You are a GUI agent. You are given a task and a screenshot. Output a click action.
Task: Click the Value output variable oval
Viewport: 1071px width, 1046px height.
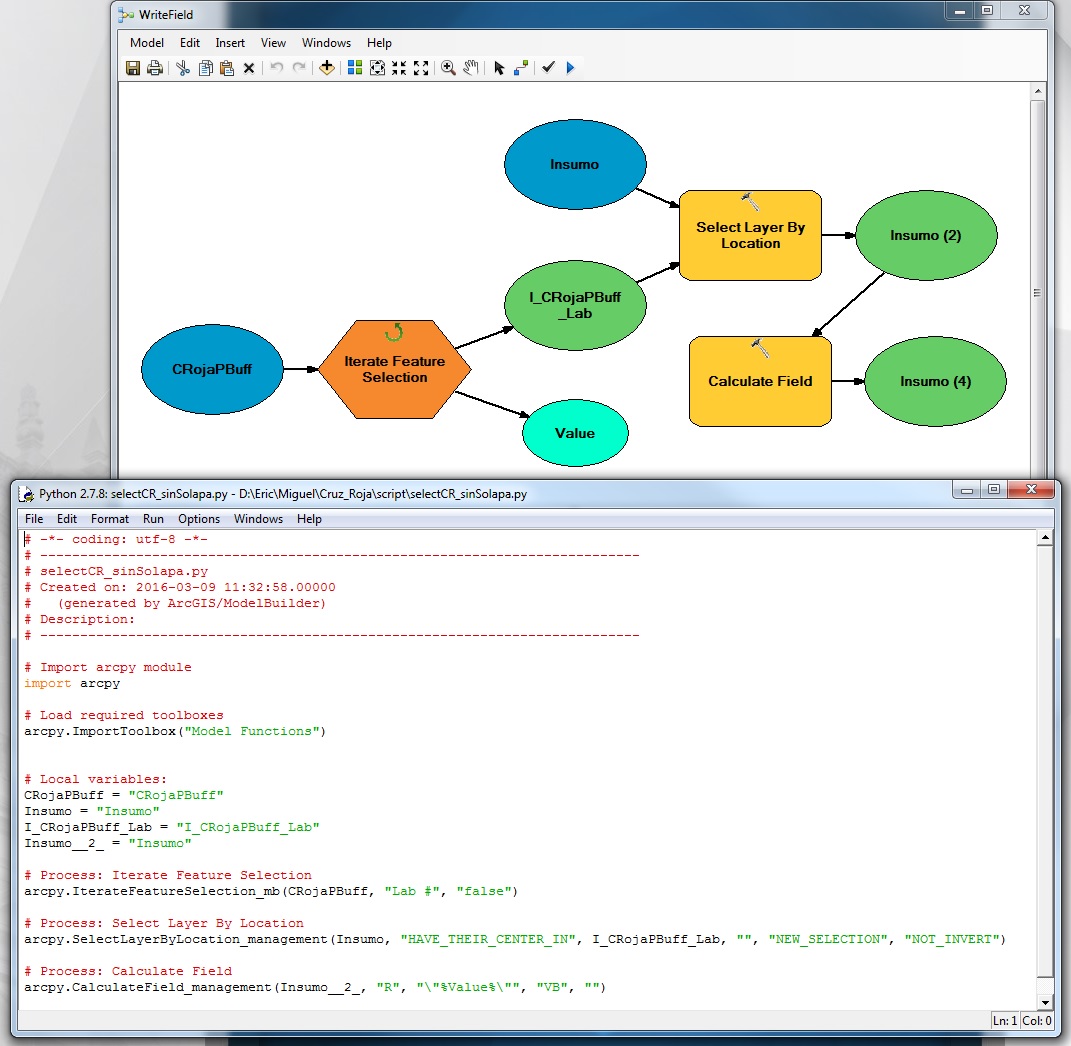pos(574,433)
